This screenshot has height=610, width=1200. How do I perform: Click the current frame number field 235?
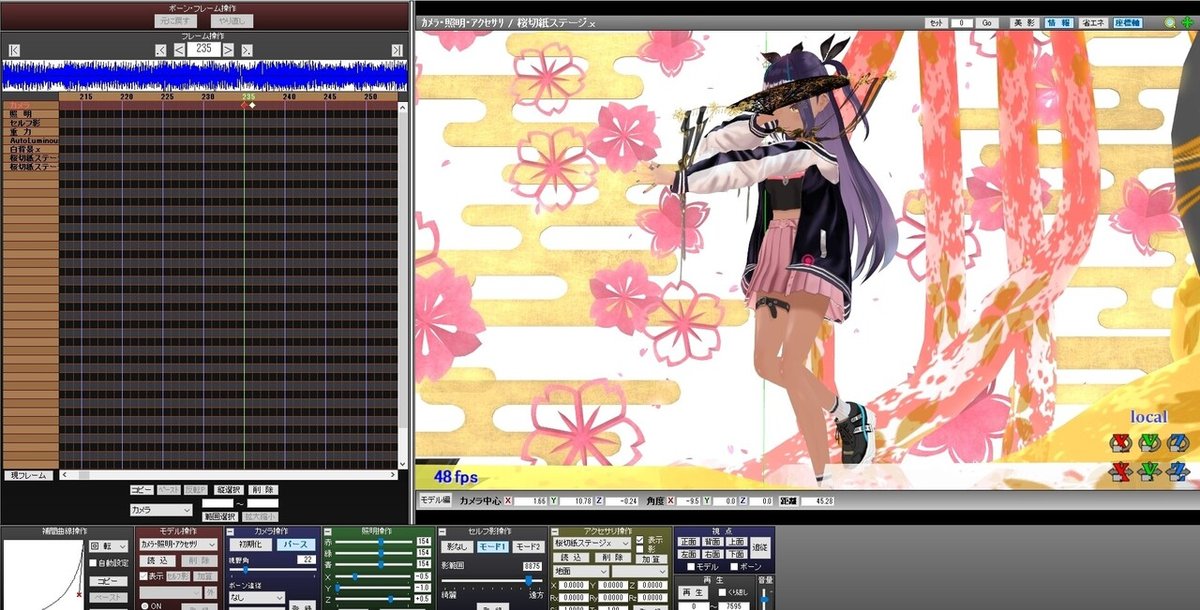click(x=204, y=48)
